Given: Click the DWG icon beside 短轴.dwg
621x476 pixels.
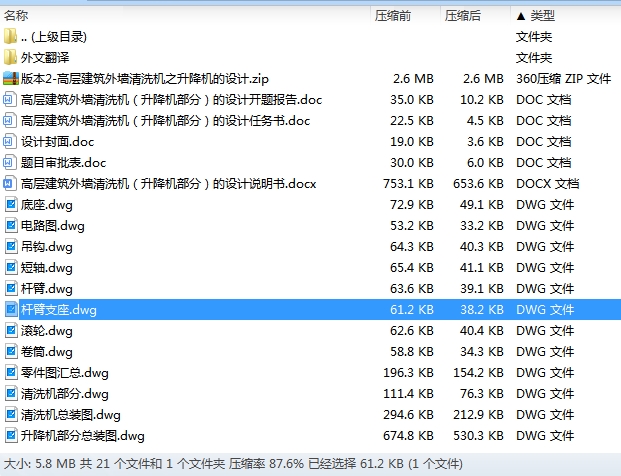Looking at the screenshot, I should 11,267.
